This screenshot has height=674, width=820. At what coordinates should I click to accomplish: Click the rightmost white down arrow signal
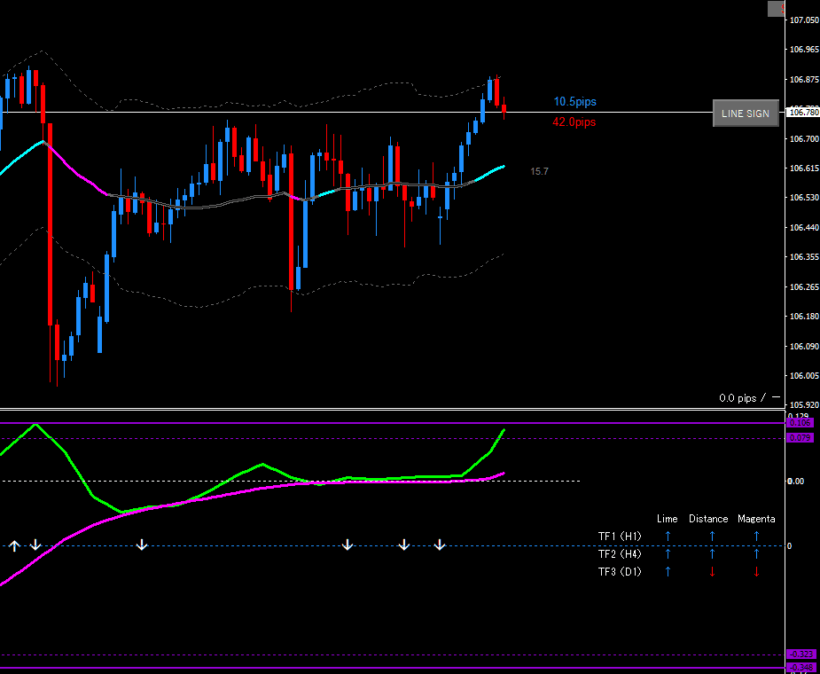coord(440,545)
